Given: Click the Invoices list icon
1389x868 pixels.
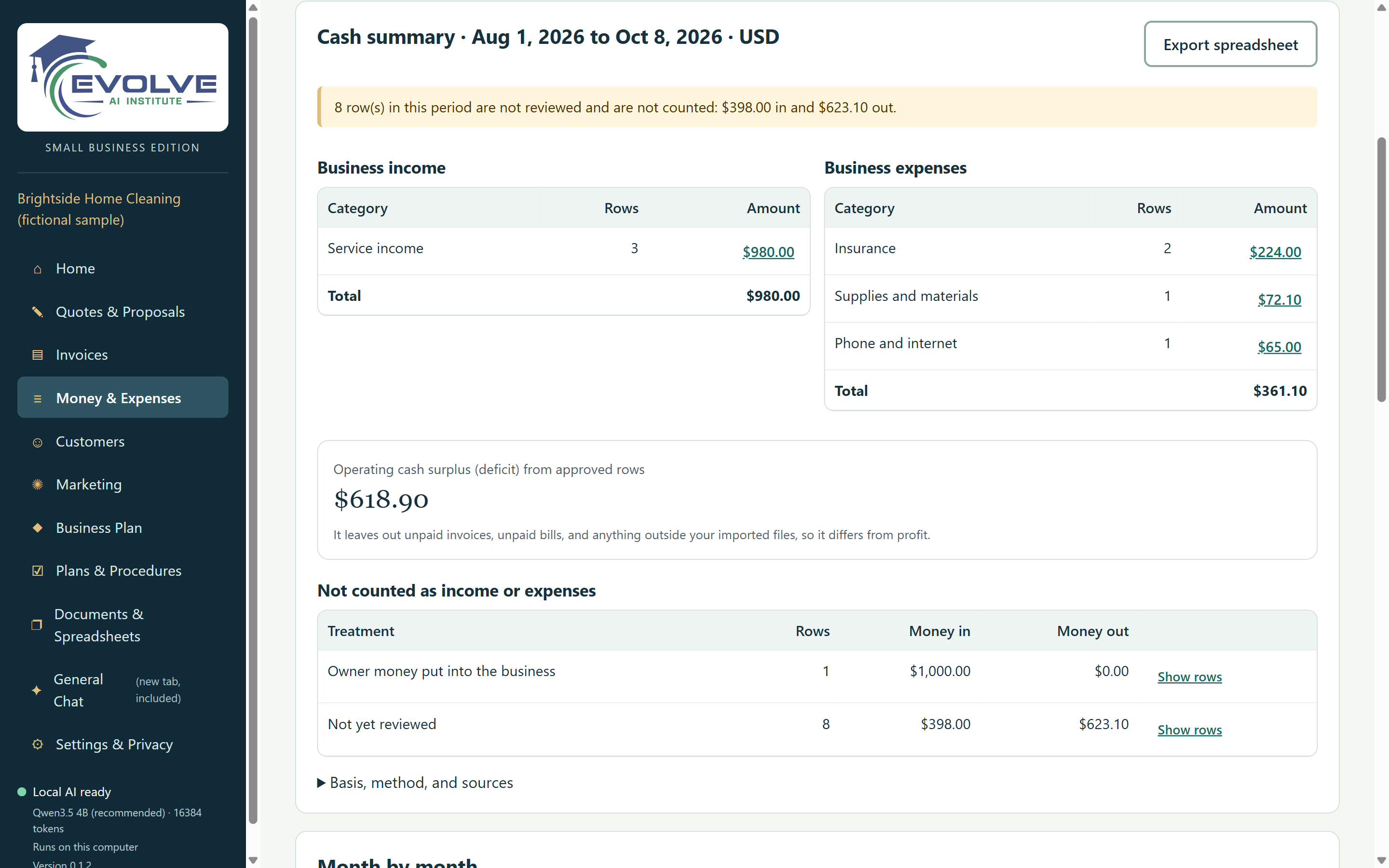Looking at the screenshot, I should click(37, 355).
